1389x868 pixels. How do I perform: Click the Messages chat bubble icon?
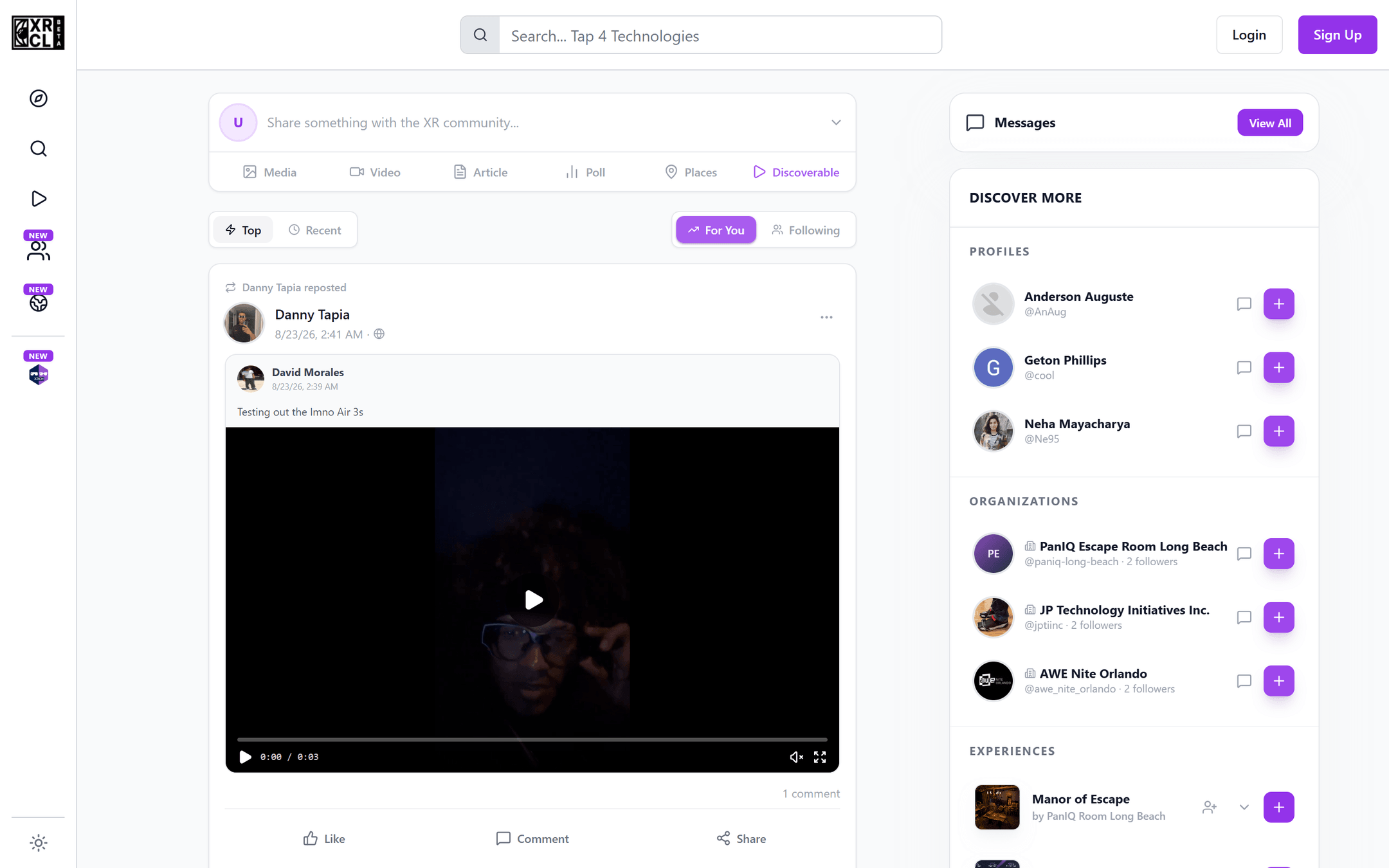point(975,122)
